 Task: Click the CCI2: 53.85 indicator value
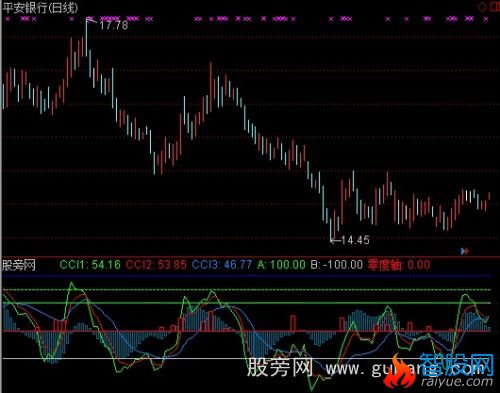tap(156, 265)
